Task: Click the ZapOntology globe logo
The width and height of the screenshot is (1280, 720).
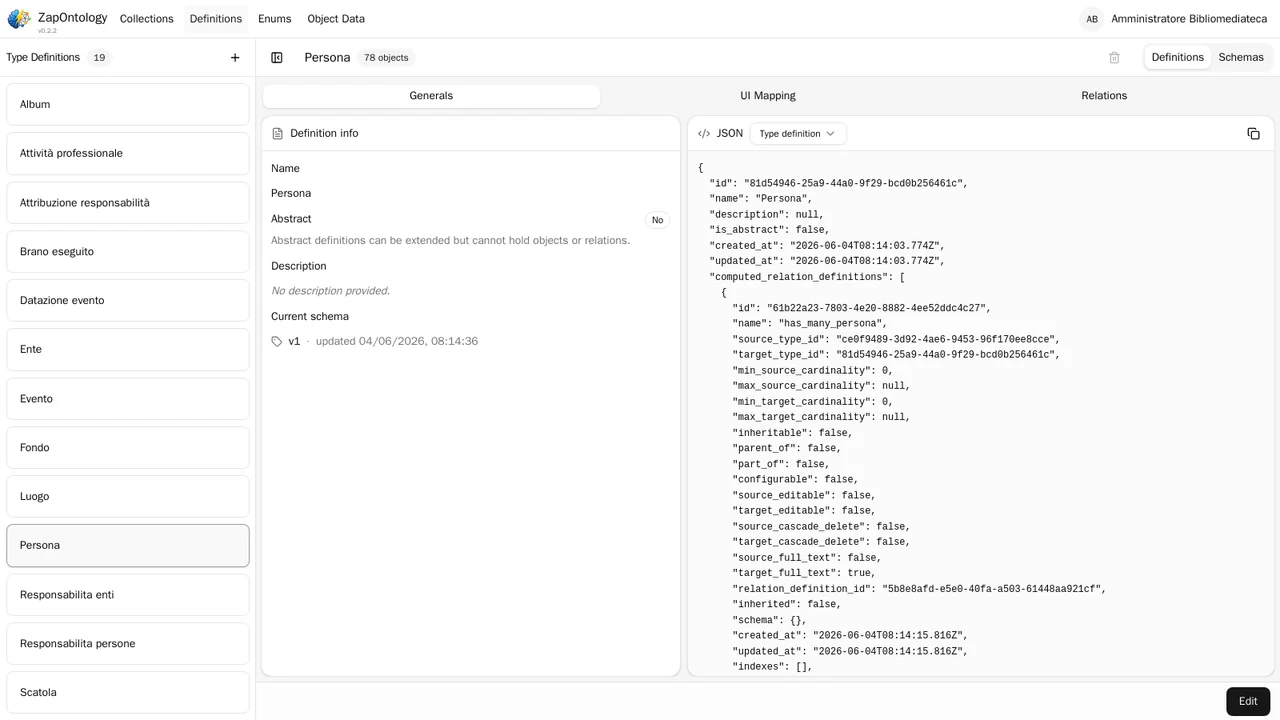Action: coord(19,19)
